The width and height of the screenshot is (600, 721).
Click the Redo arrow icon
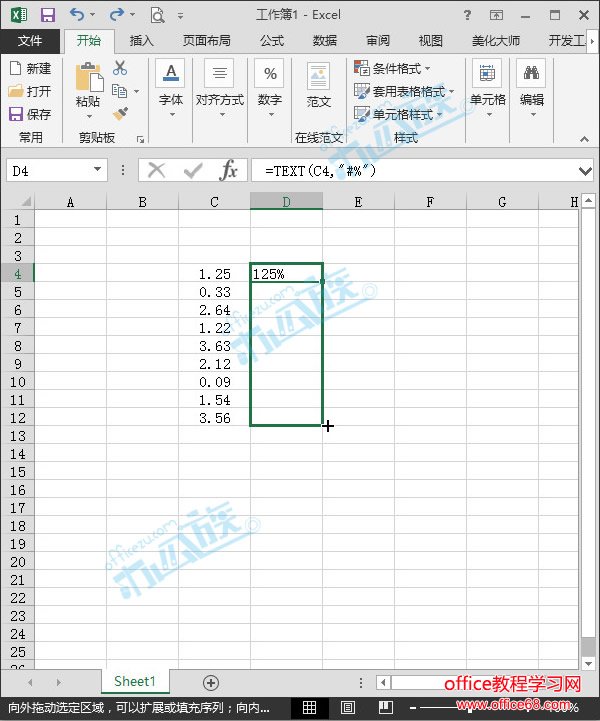click(116, 15)
